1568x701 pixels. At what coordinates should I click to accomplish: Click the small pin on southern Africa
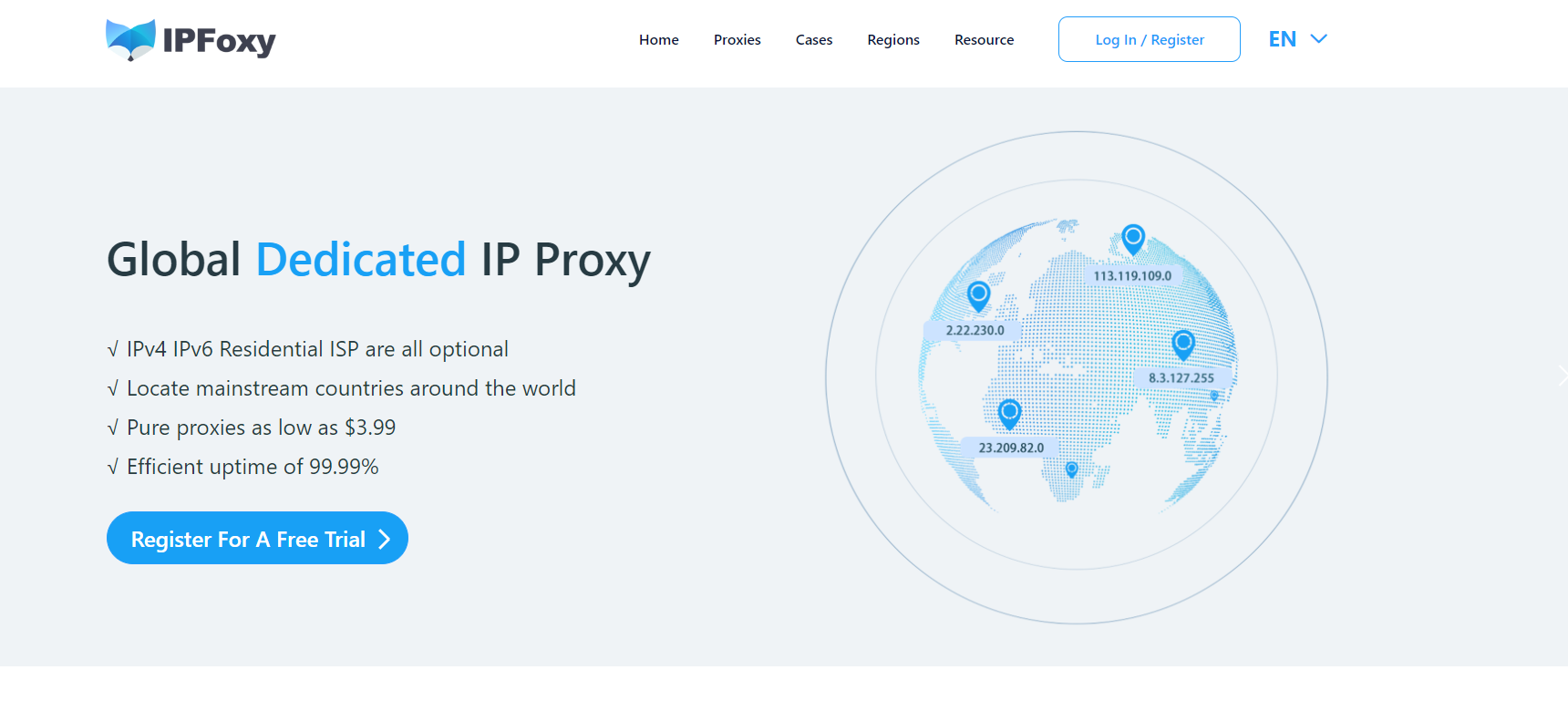1072,469
